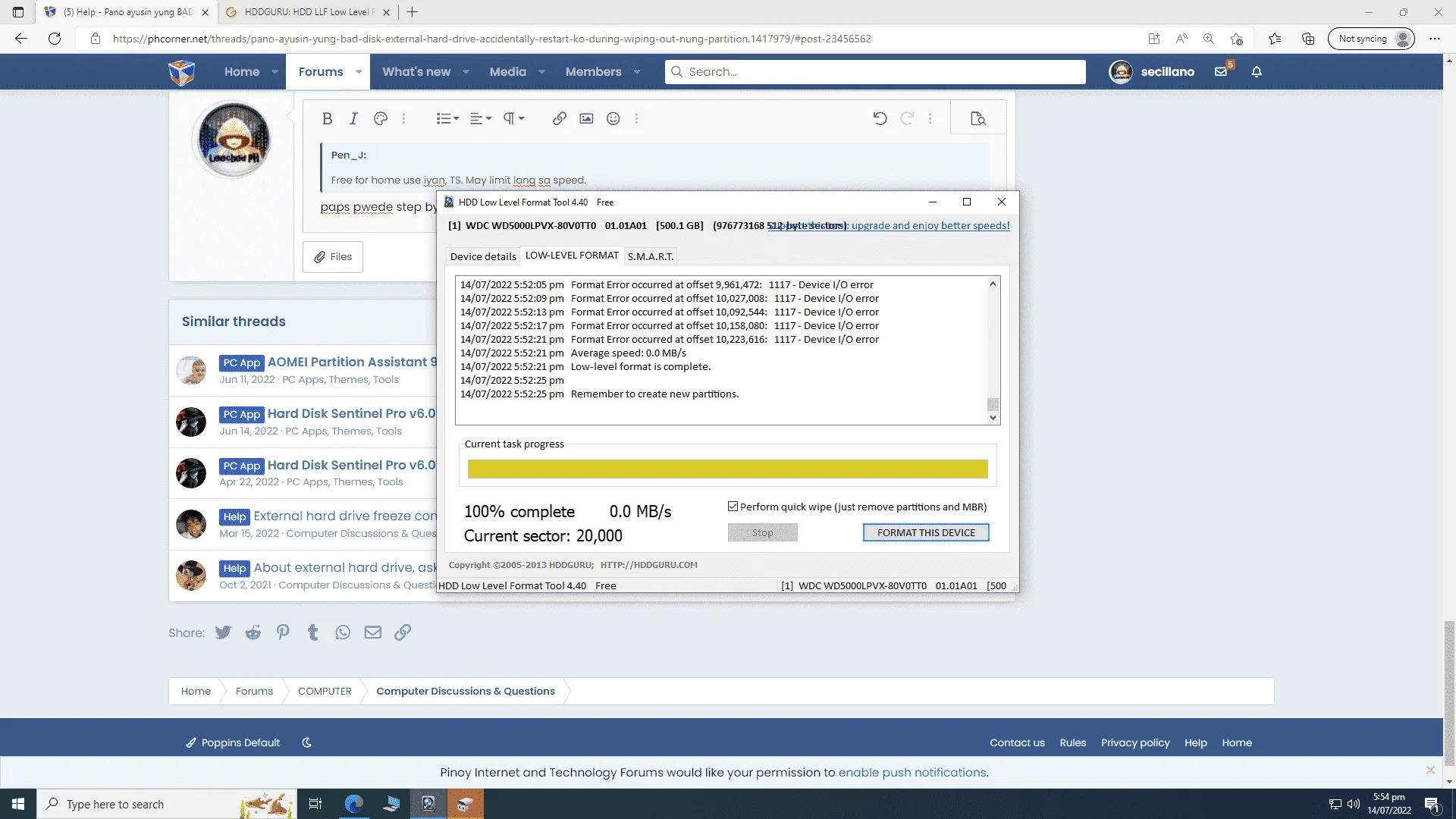Open Edge browser from the taskbar
Viewport: 1456px width, 819px height.
(354, 804)
